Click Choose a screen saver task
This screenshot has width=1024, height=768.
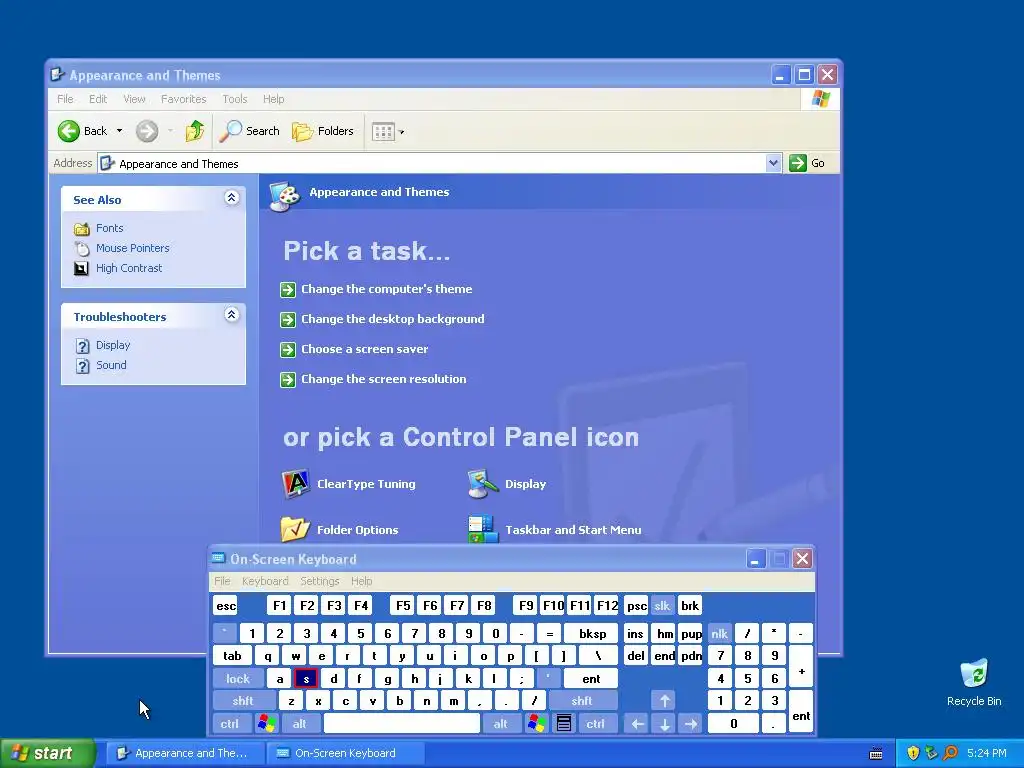[364, 349]
